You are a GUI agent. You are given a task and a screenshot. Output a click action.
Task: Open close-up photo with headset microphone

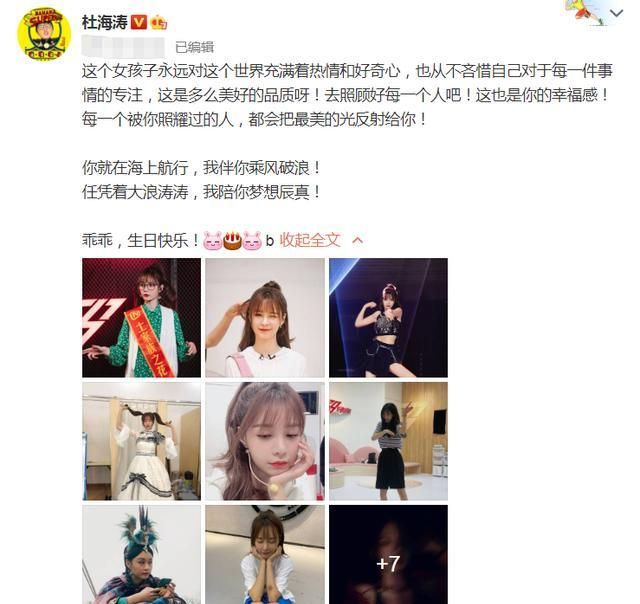tap(265, 441)
